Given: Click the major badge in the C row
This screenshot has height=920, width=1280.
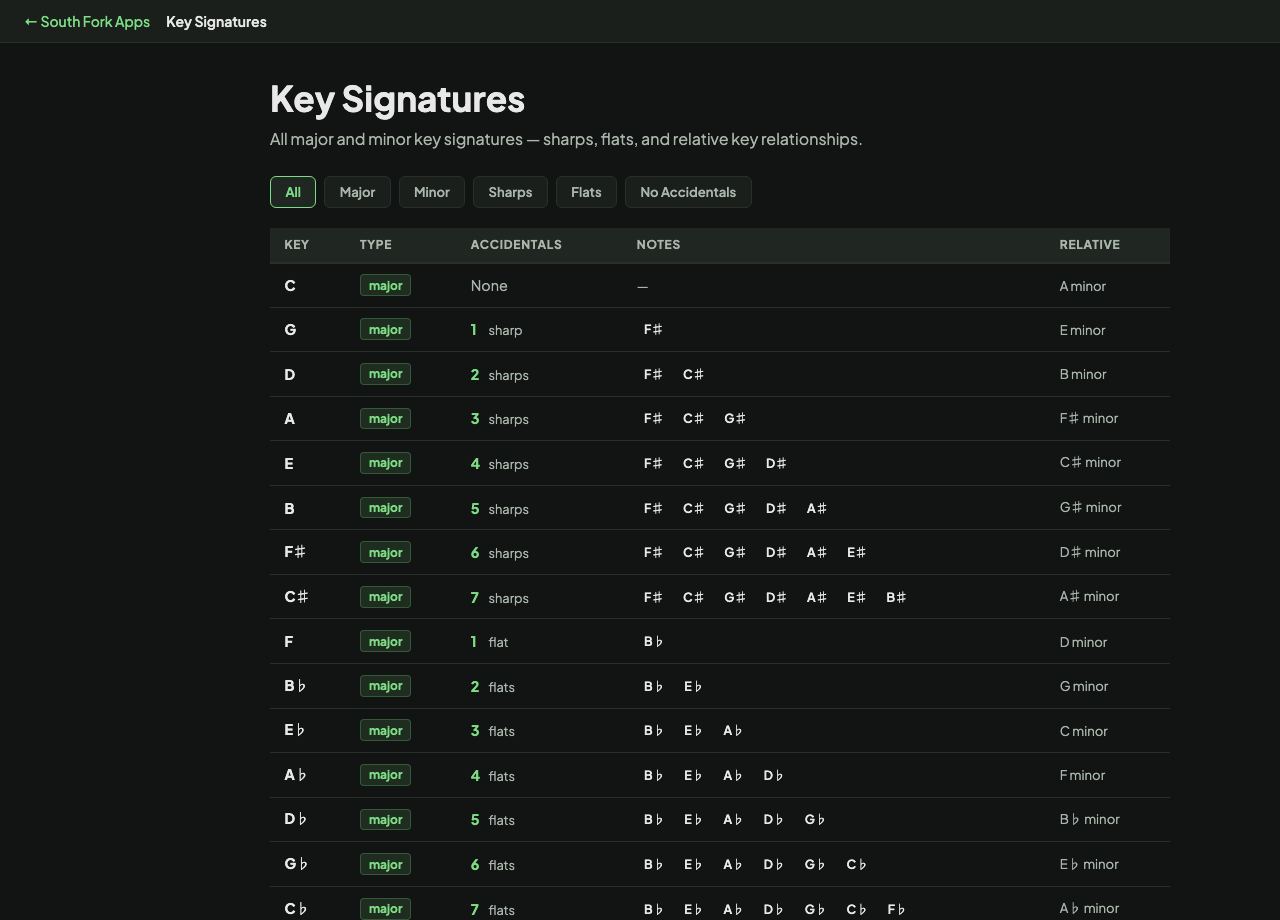Looking at the screenshot, I should (385, 285).
